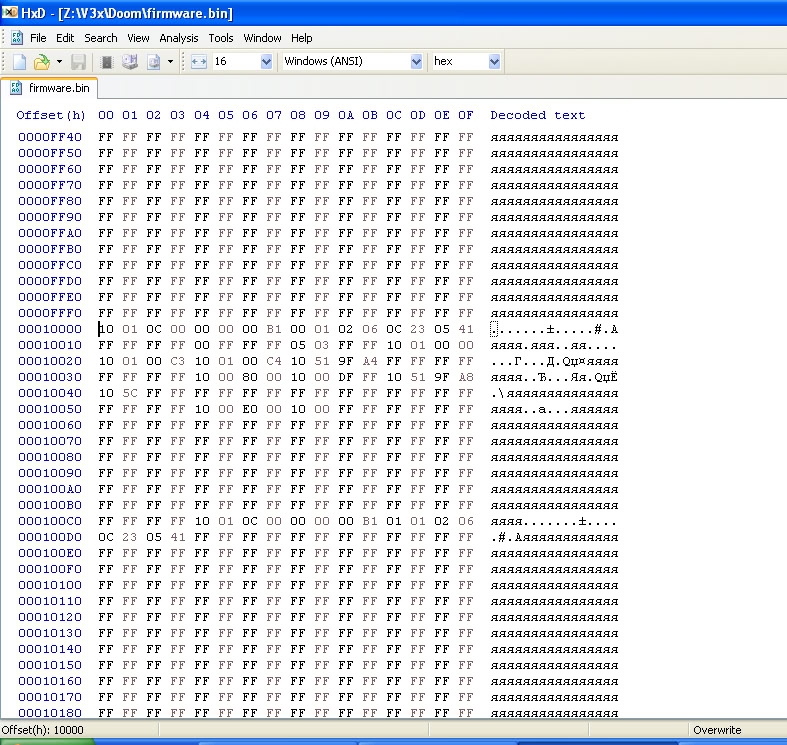This screenshot has width=787, height=745.
Task: Click inside the bytes per row field 16
Action: (x=236, y=62)
